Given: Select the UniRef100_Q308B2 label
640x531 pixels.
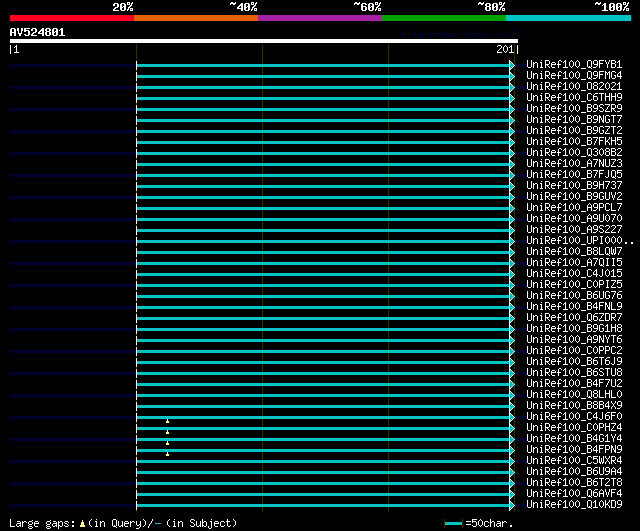Looking at the screenshot, I should tap(574, 152).
